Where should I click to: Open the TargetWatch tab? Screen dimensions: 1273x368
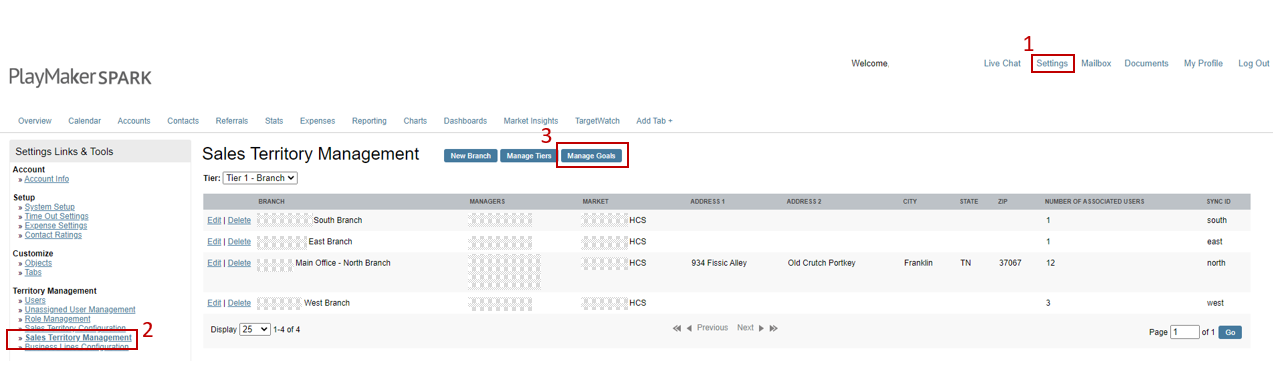click(x=597, y=121)
